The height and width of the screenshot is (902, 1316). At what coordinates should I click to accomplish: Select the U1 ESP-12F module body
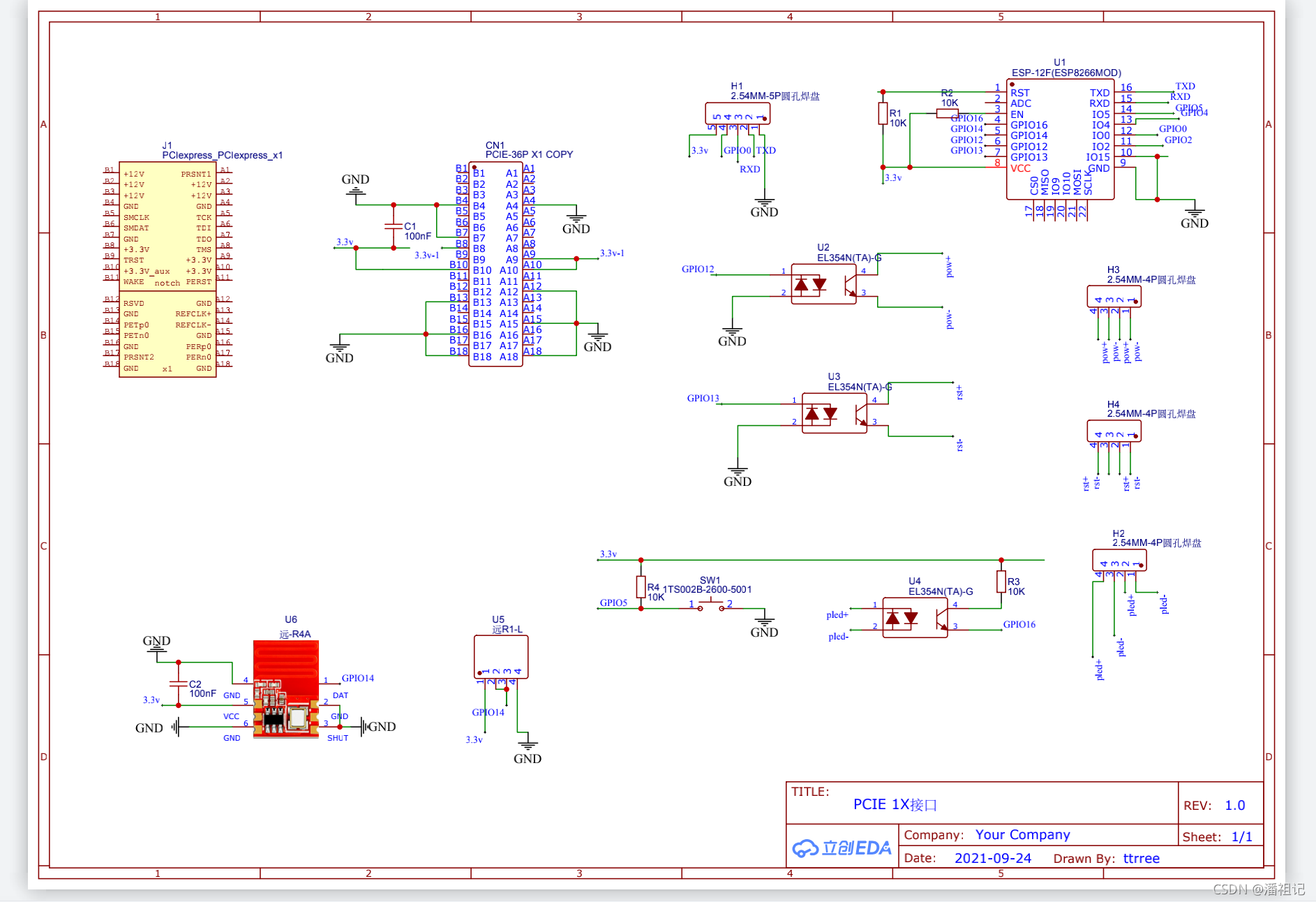pos(1060,139)
